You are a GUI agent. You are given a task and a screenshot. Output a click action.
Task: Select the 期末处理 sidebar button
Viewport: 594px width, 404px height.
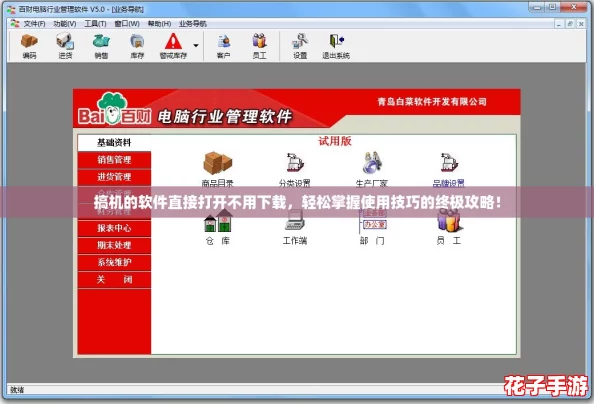(x=114, y=245)
